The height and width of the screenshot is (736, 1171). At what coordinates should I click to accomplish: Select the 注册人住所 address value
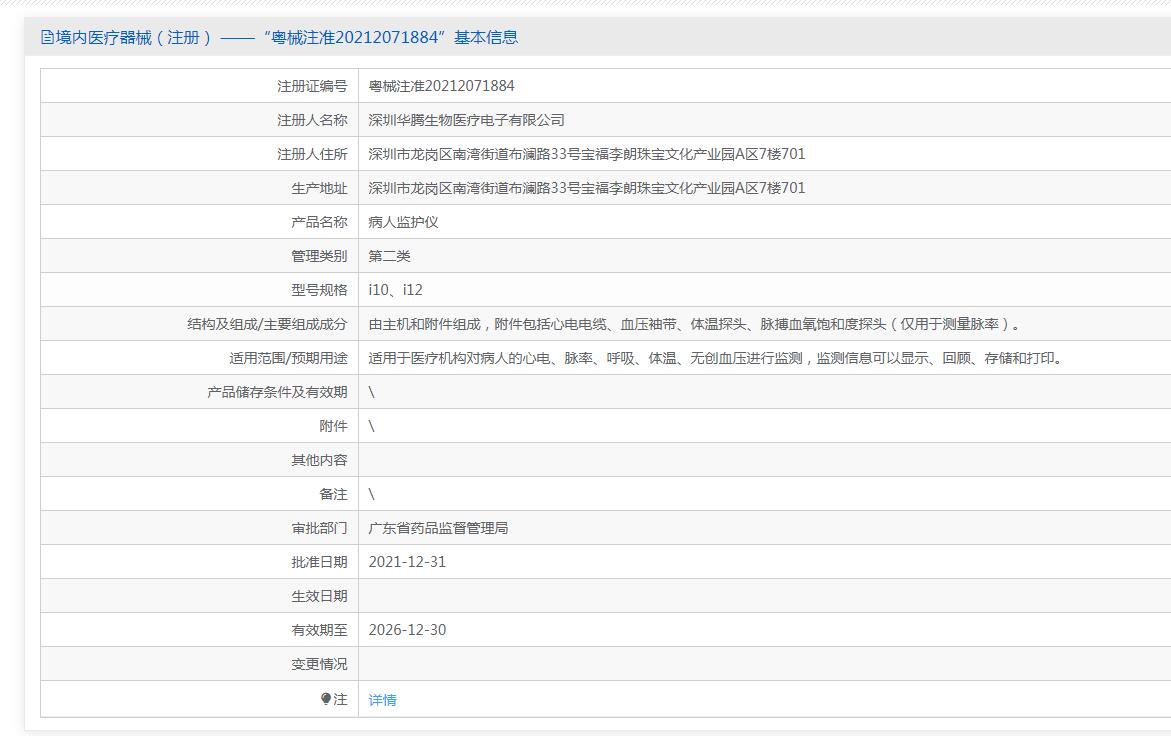click(587, 154)
